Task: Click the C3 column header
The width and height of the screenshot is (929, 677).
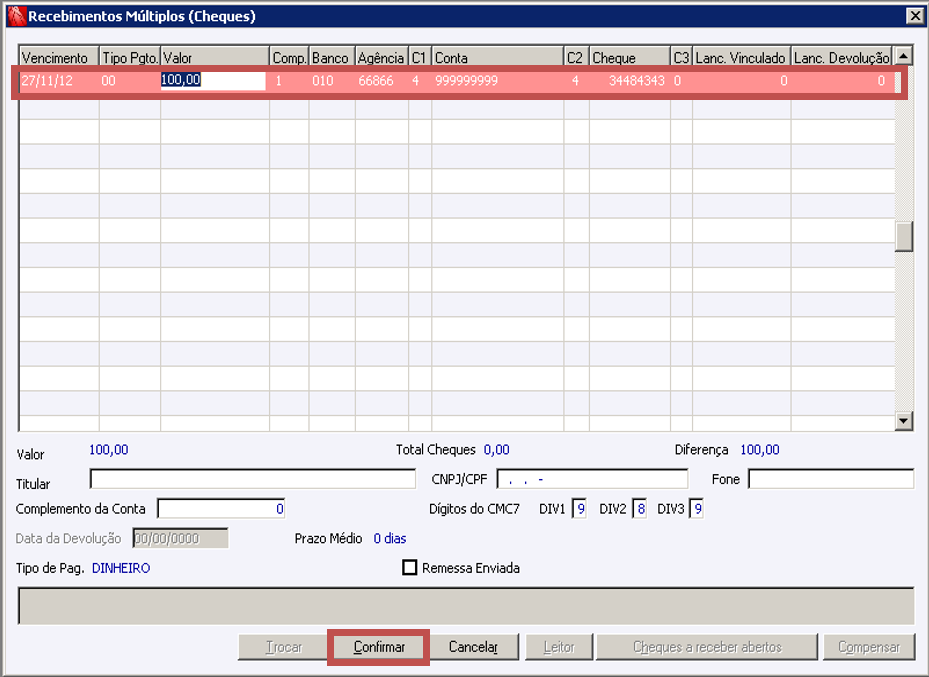Action: pyautogui.click(x=681, y=57)
